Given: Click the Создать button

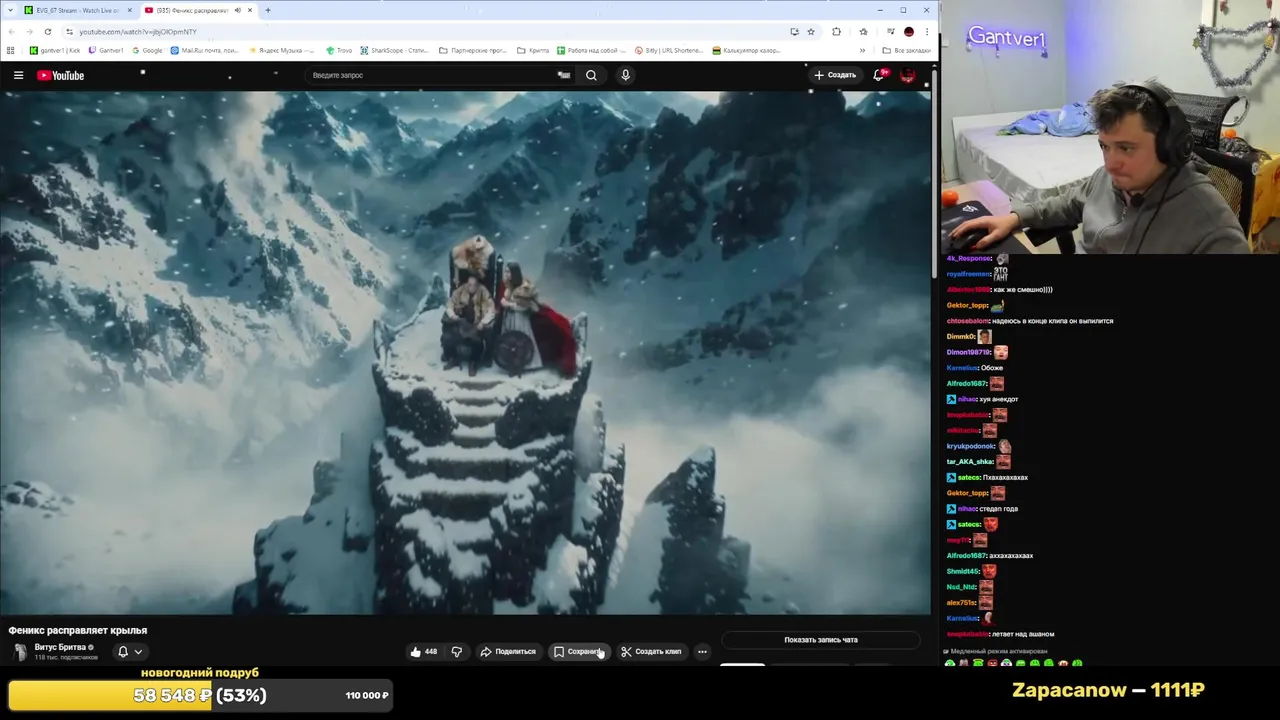Looking at the screenshot, I should [x=835, y=75].
